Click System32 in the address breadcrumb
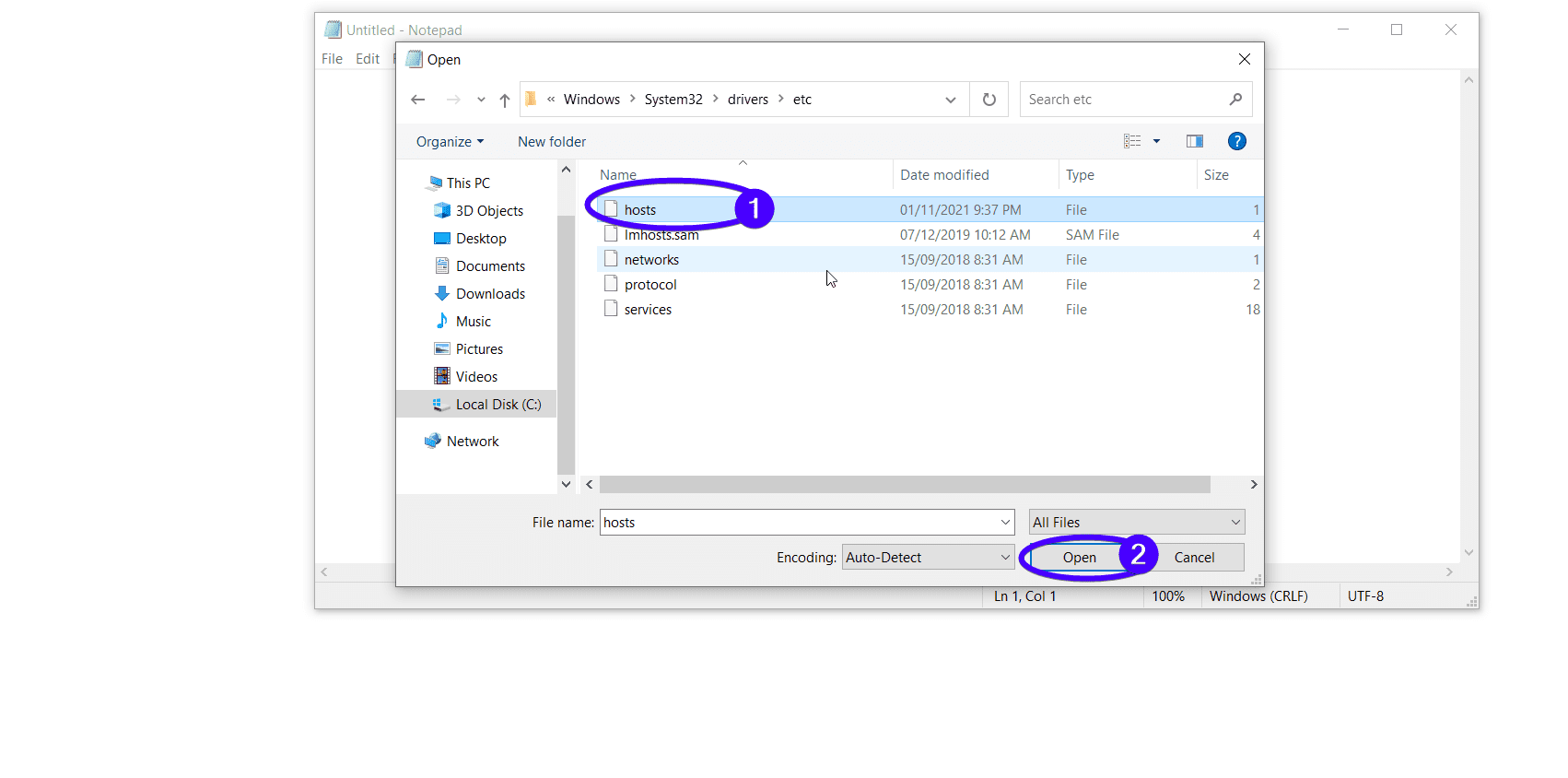Screen dimensions: 1568x778 pyautogui.click(x=673, y=100)
